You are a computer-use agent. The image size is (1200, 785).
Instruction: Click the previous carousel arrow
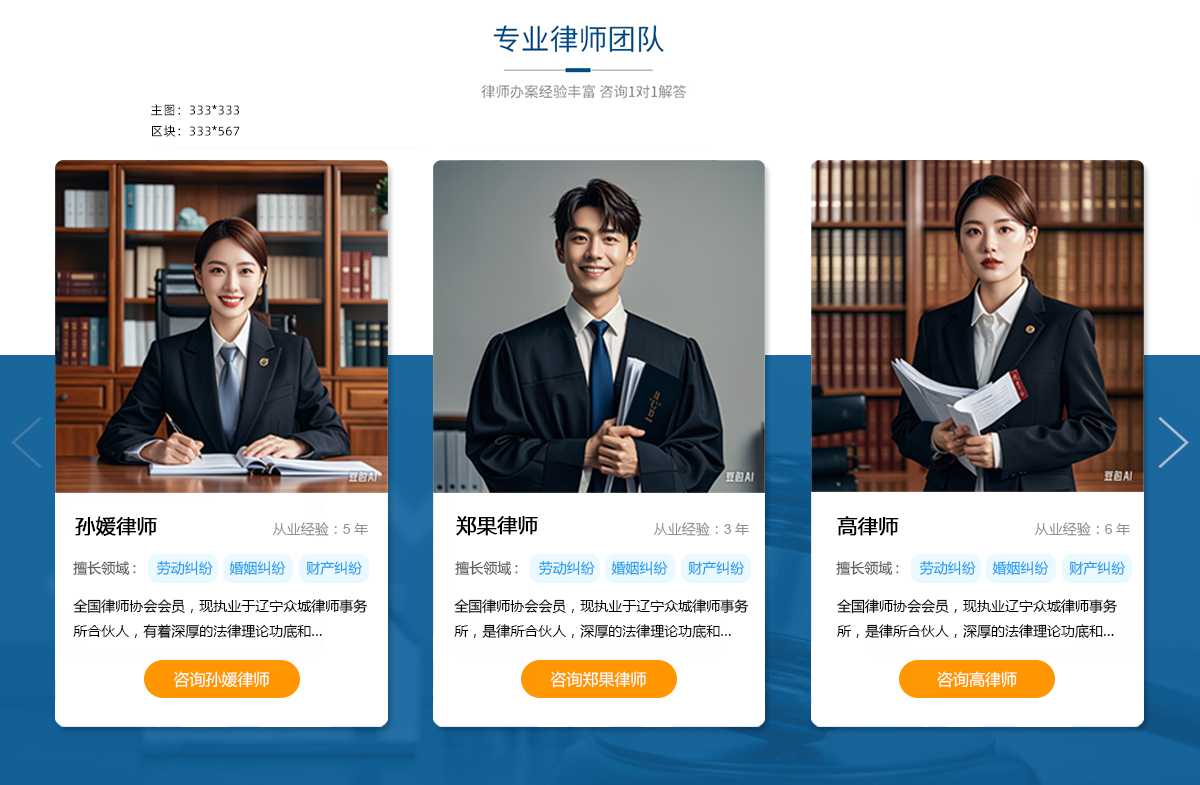pyautogui.click(x=27, y=442)
